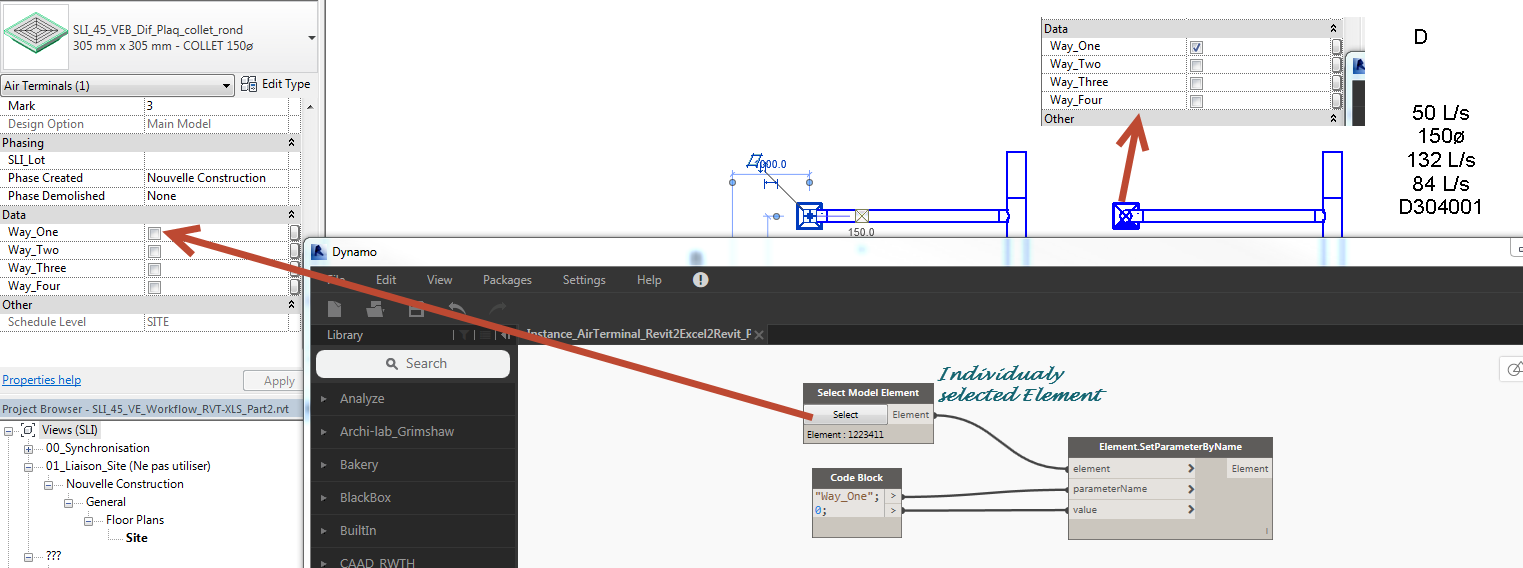1523x568 pixels.
Task: Click Select on Select Model Element node
Action: (x=845, y=415)
